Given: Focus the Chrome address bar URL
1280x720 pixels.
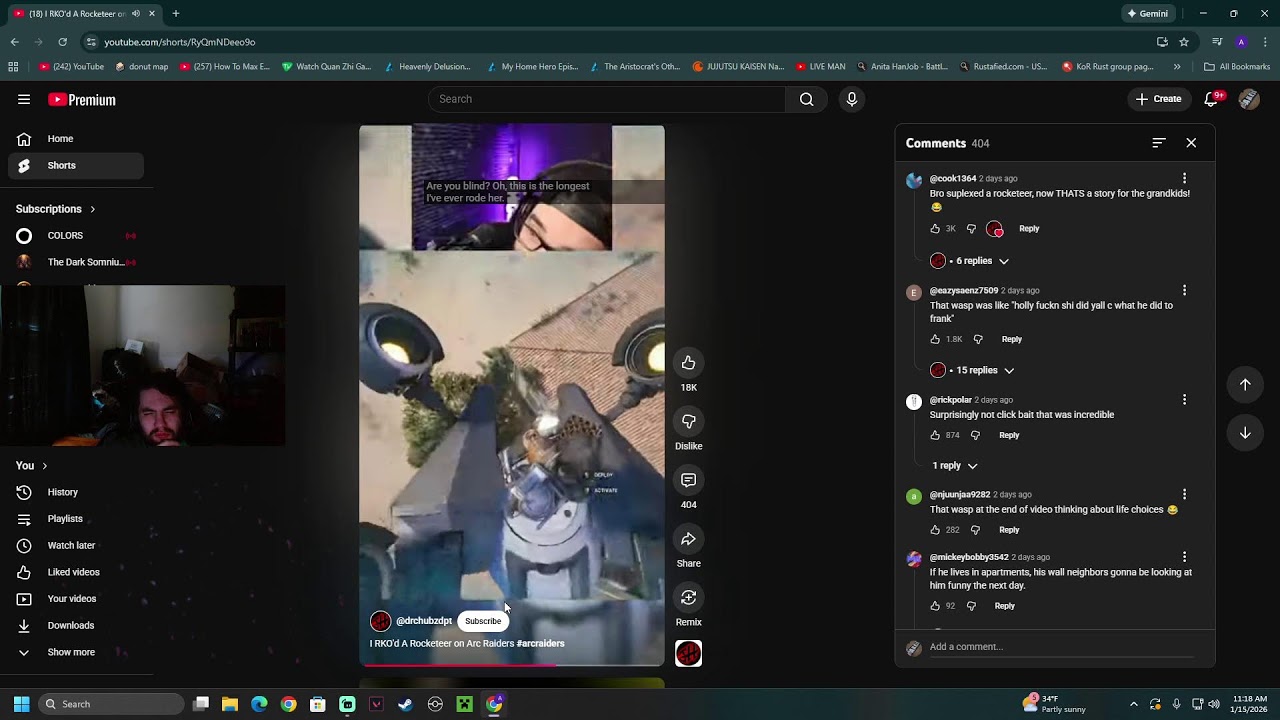Looking at the screenshot, I should (x=180, y=42).
